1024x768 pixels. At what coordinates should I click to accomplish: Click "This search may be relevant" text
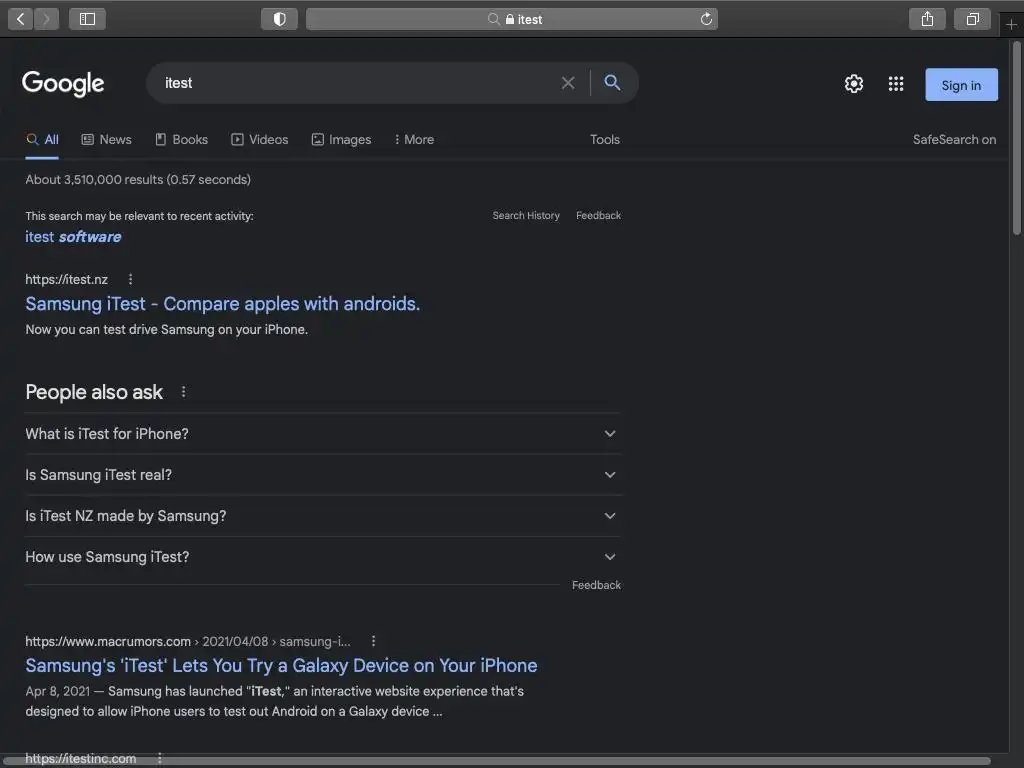tap(139, 216)
